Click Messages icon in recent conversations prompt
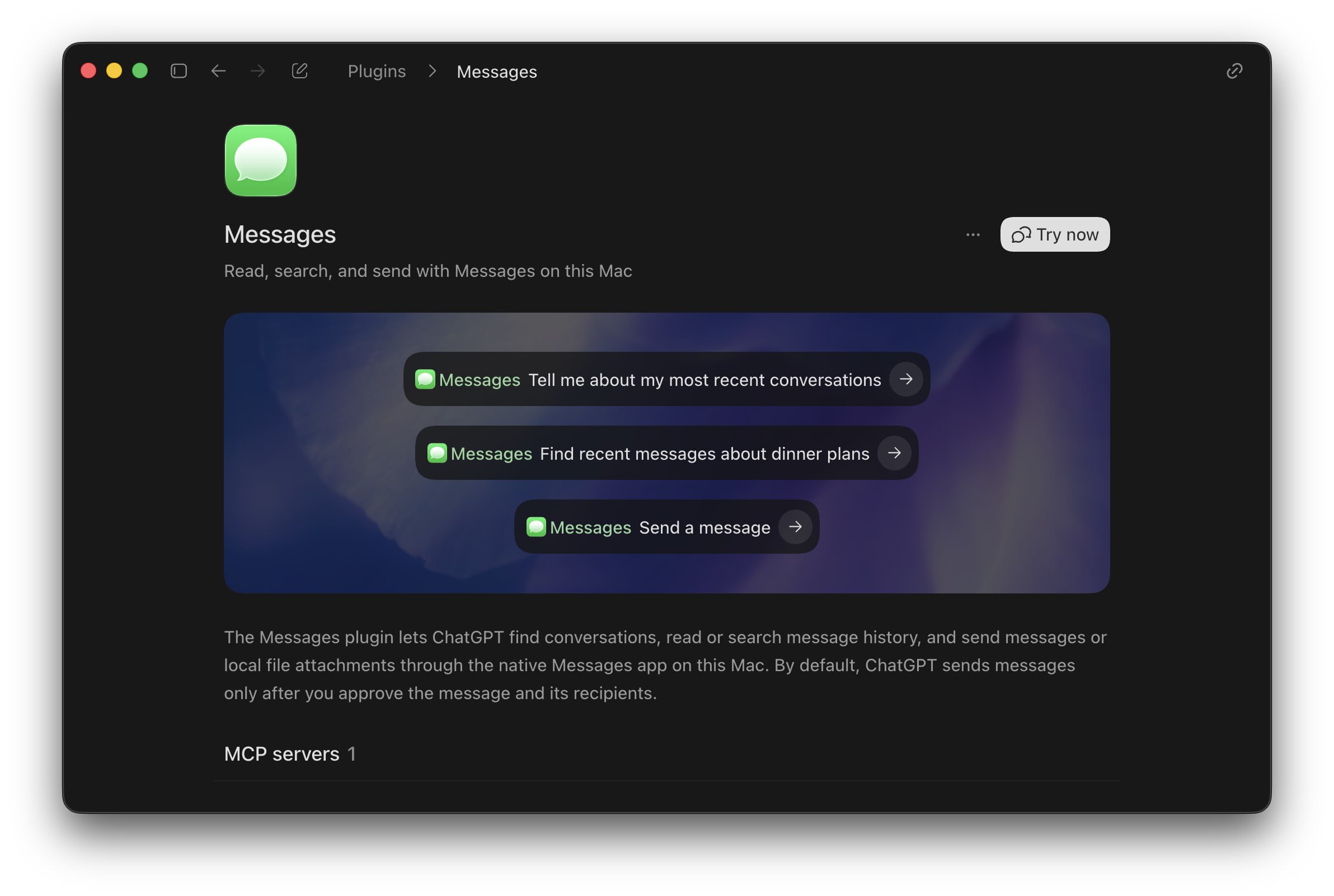Image resolution: width=1334 pixels, height=896 pixels. [x=425, y=379]
